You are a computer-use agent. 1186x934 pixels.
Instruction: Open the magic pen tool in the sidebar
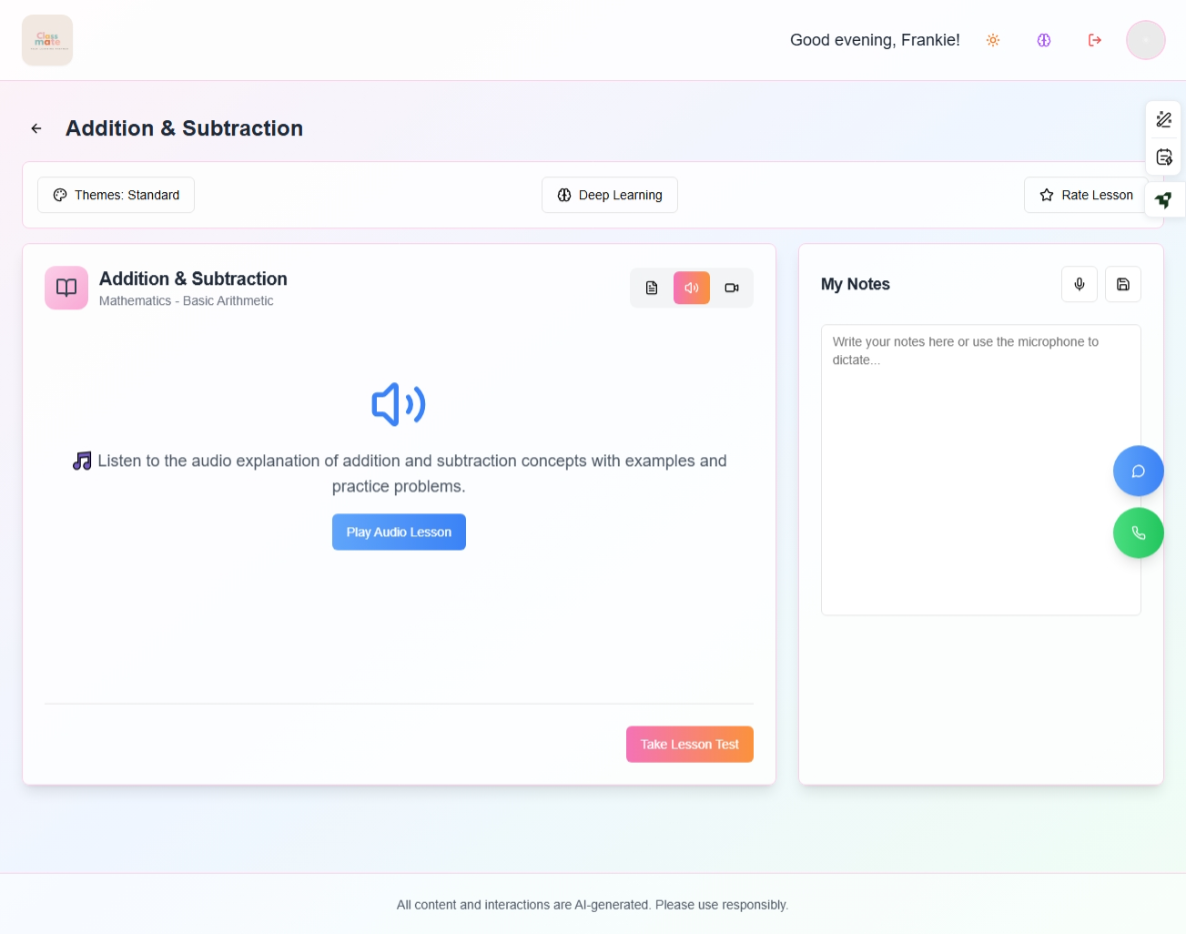pos(1163,118)
